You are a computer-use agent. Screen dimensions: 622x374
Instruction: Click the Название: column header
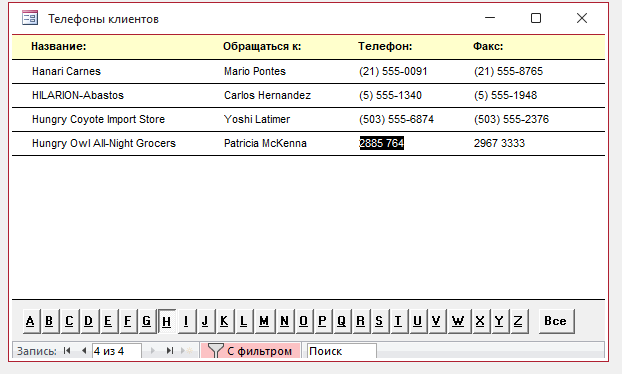[x=59, y=46]
